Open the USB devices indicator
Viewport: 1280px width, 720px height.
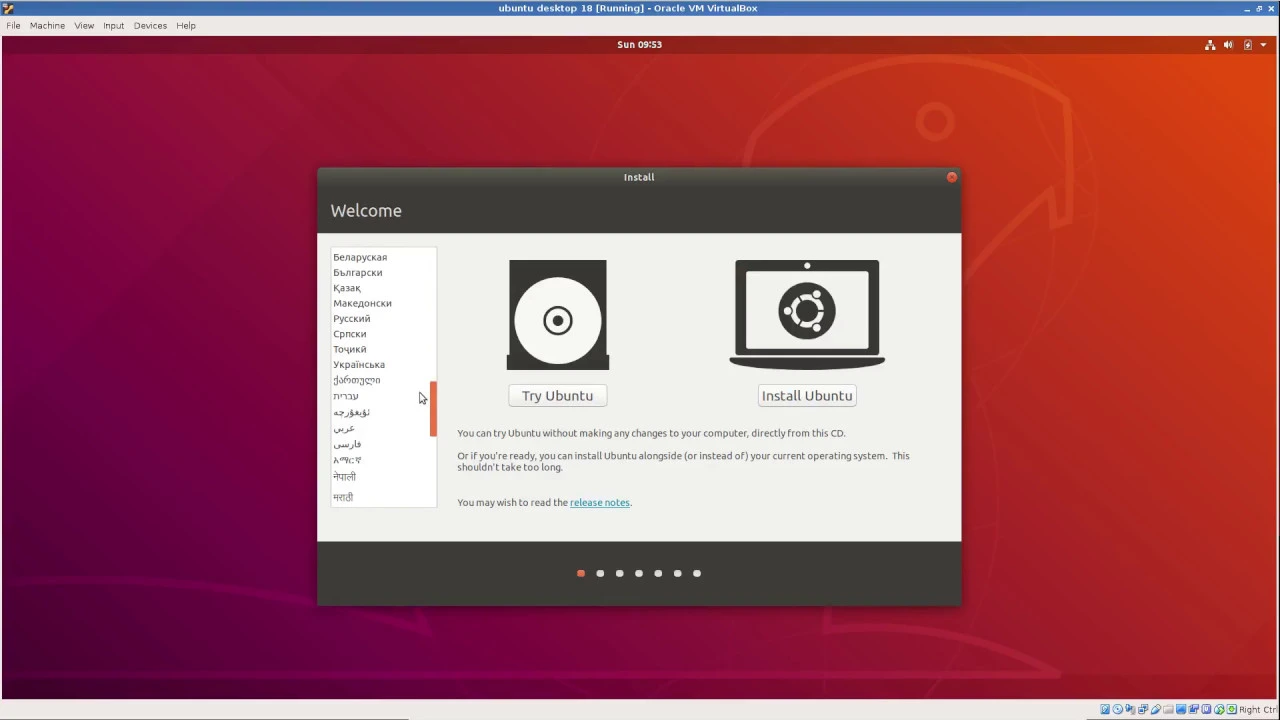(1155, 709)
